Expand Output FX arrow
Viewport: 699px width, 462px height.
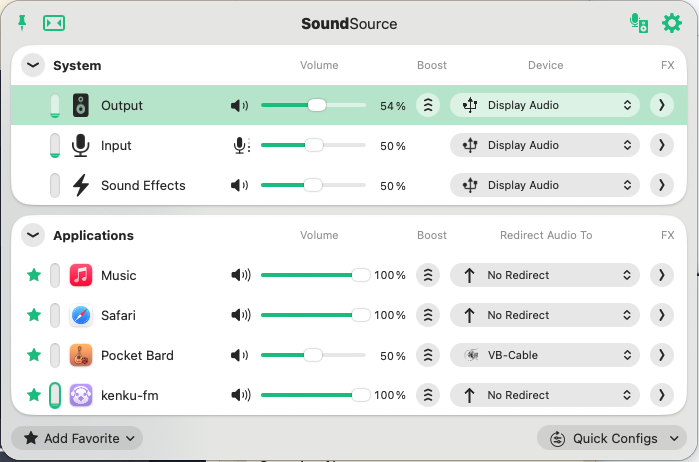click(662, 105)
